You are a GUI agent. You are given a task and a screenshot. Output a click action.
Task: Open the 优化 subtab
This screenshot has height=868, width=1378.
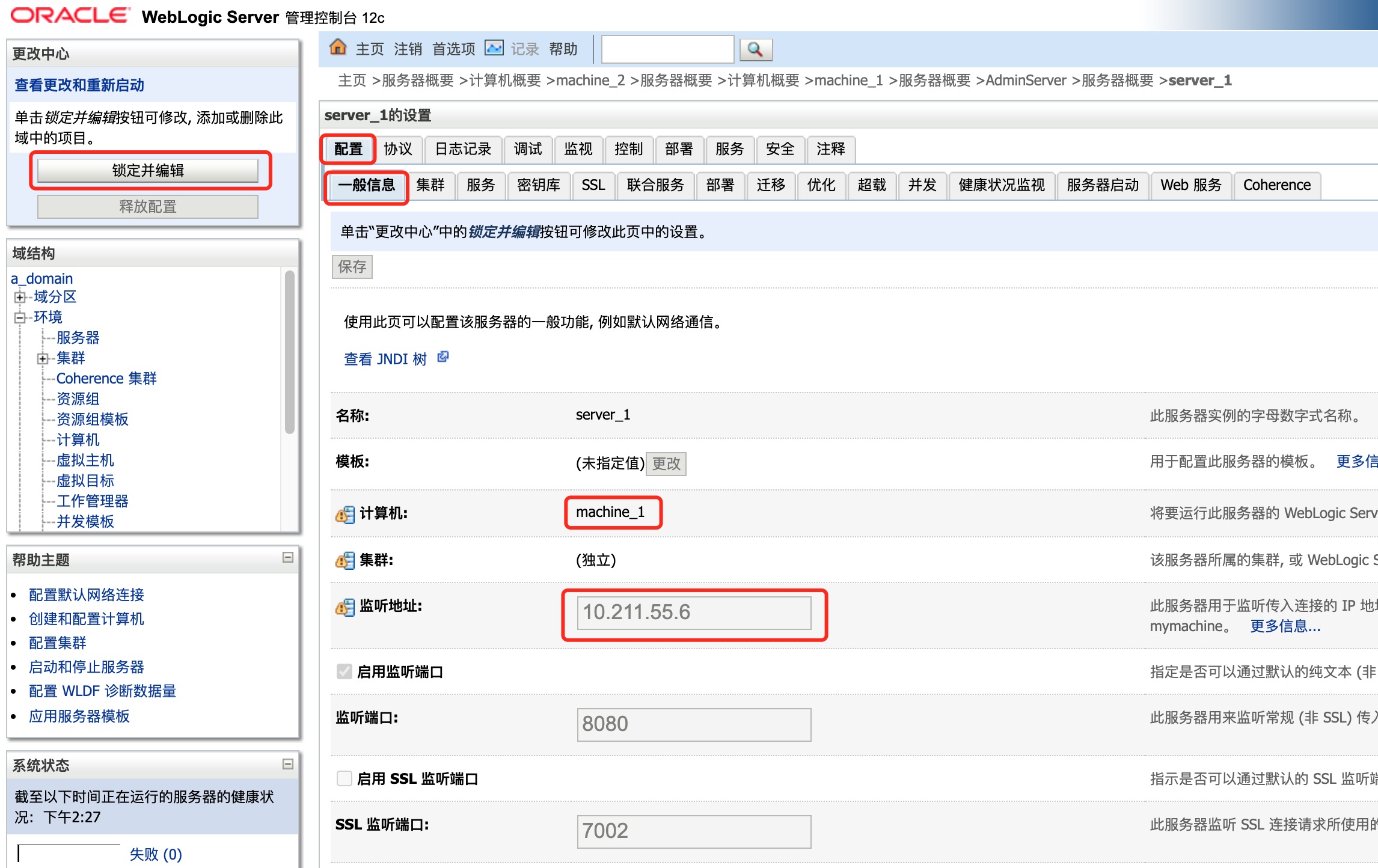coord(821,185)
